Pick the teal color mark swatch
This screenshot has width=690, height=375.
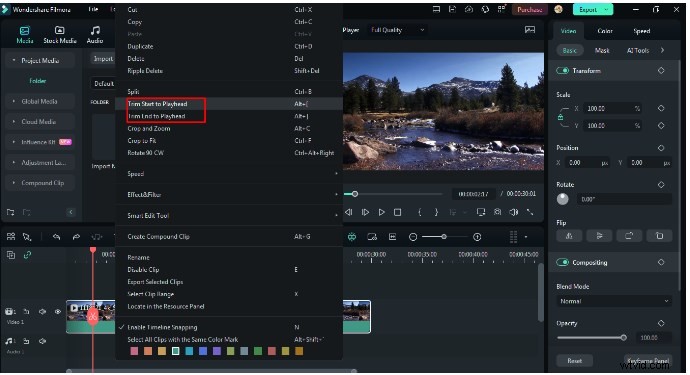[176, 351]
